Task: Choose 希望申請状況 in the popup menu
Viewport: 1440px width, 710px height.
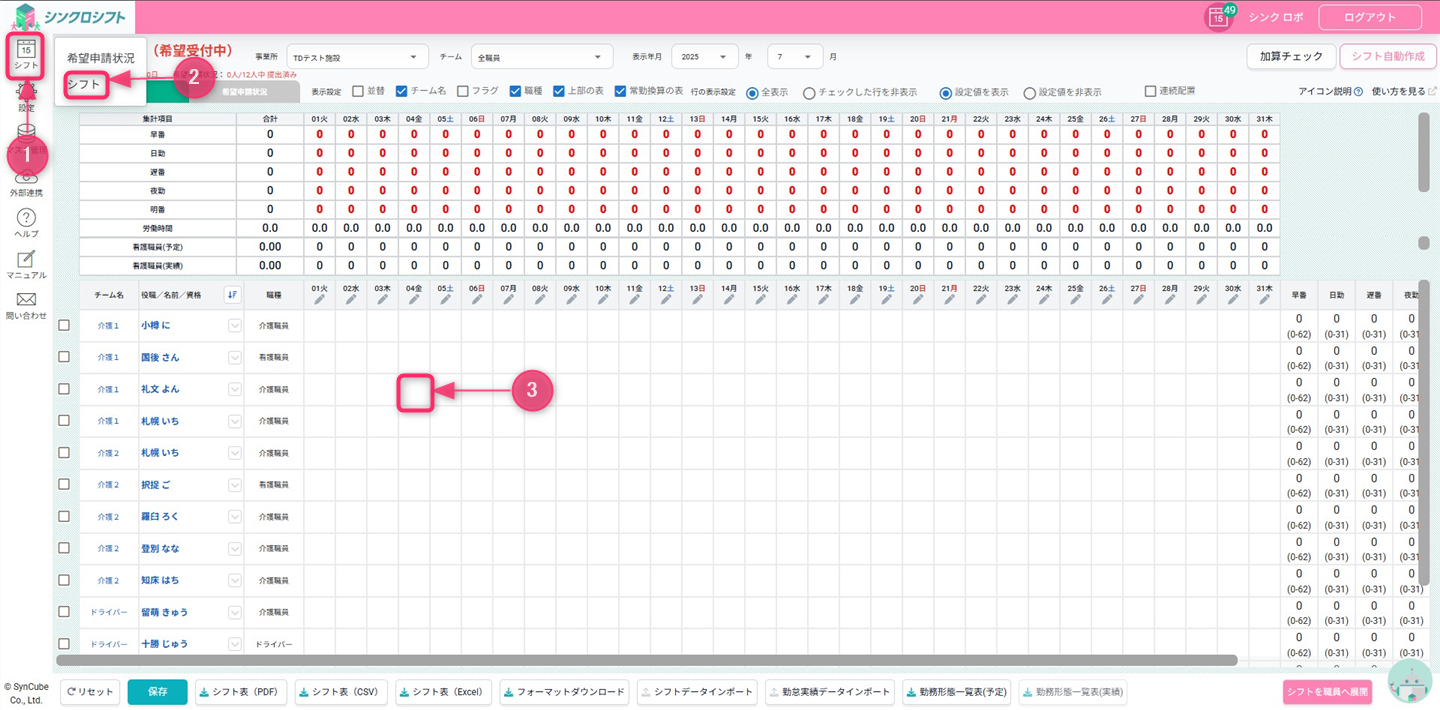Action: [x=100, y=58]
